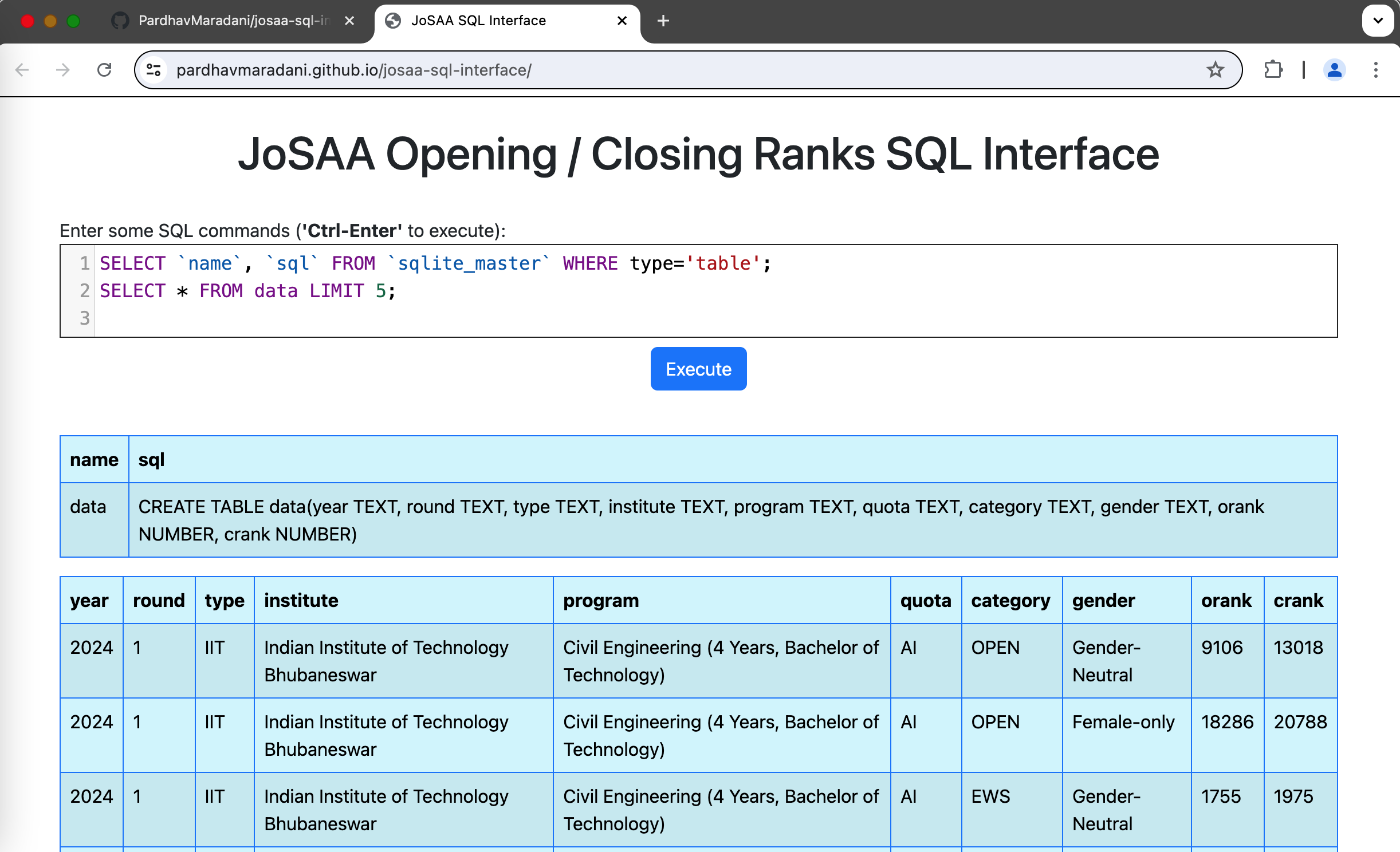Open the Chrome profile avatar

tap(1334, 70)
